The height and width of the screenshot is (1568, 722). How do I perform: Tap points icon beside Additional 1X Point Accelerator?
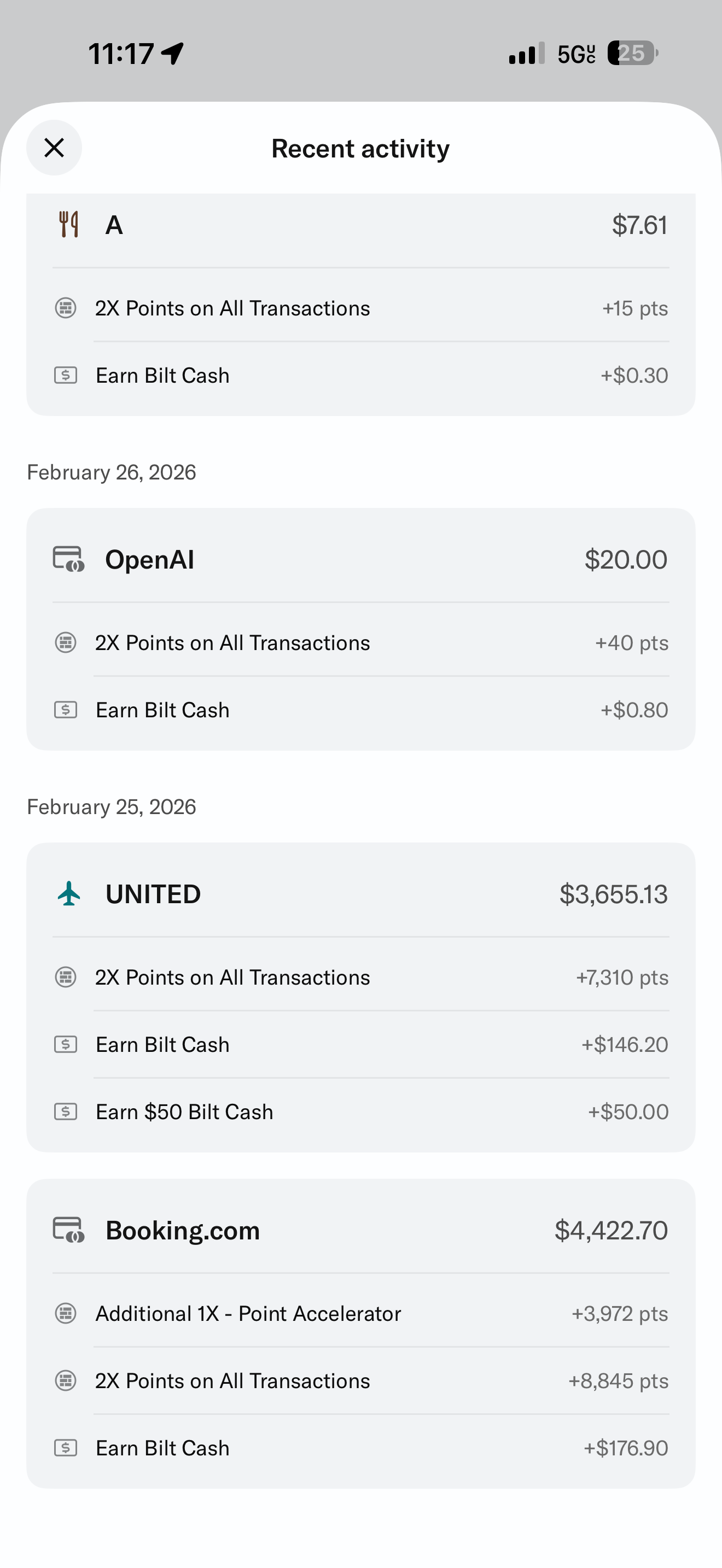click(x=66, y=1314)
